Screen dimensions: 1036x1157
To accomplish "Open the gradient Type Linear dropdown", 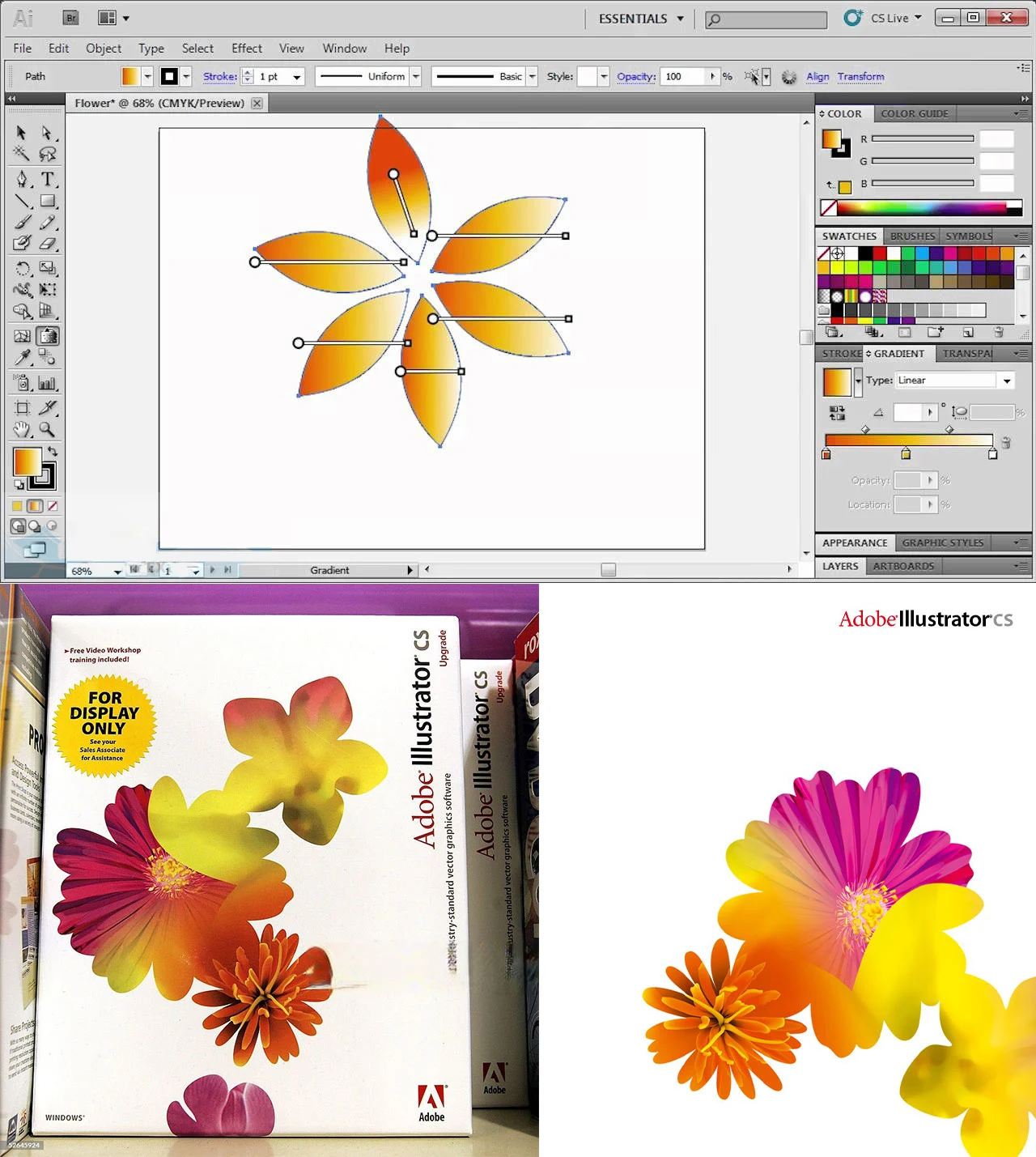I will point(1007,381).
